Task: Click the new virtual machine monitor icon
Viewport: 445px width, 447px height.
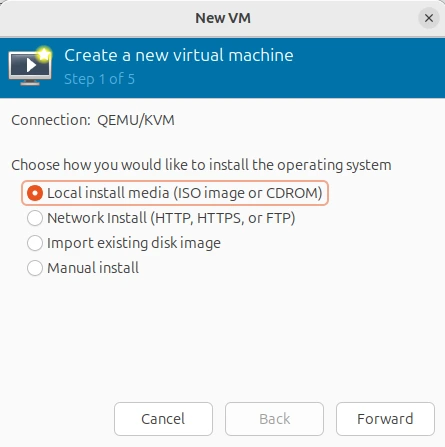Action: (x=30, y=66)
